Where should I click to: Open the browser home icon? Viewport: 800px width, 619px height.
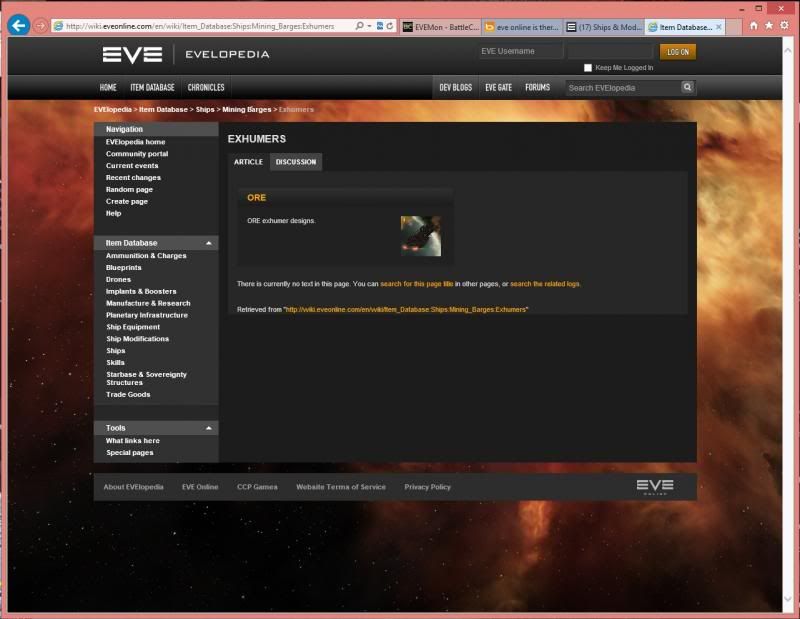753,26
